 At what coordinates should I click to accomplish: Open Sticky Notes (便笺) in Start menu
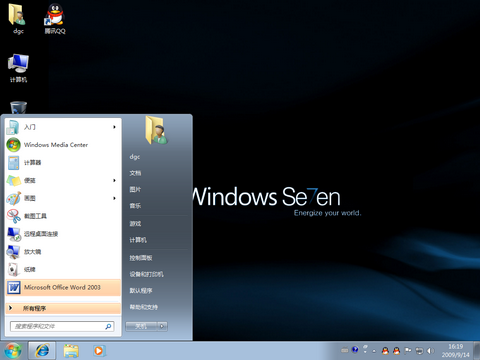coord(63,180)
